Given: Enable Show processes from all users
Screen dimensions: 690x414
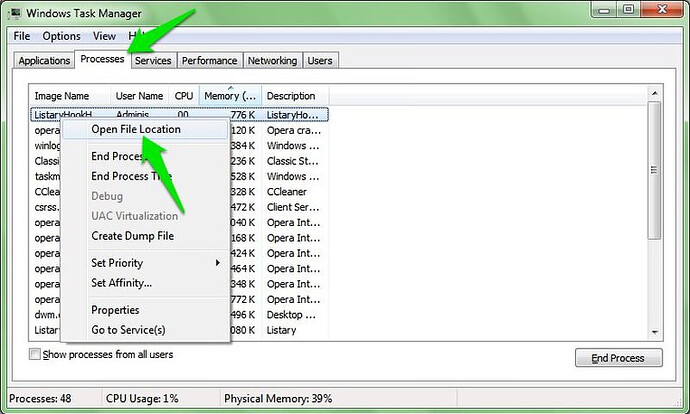Looking at the screenshot, I should [x=34, y=354].
